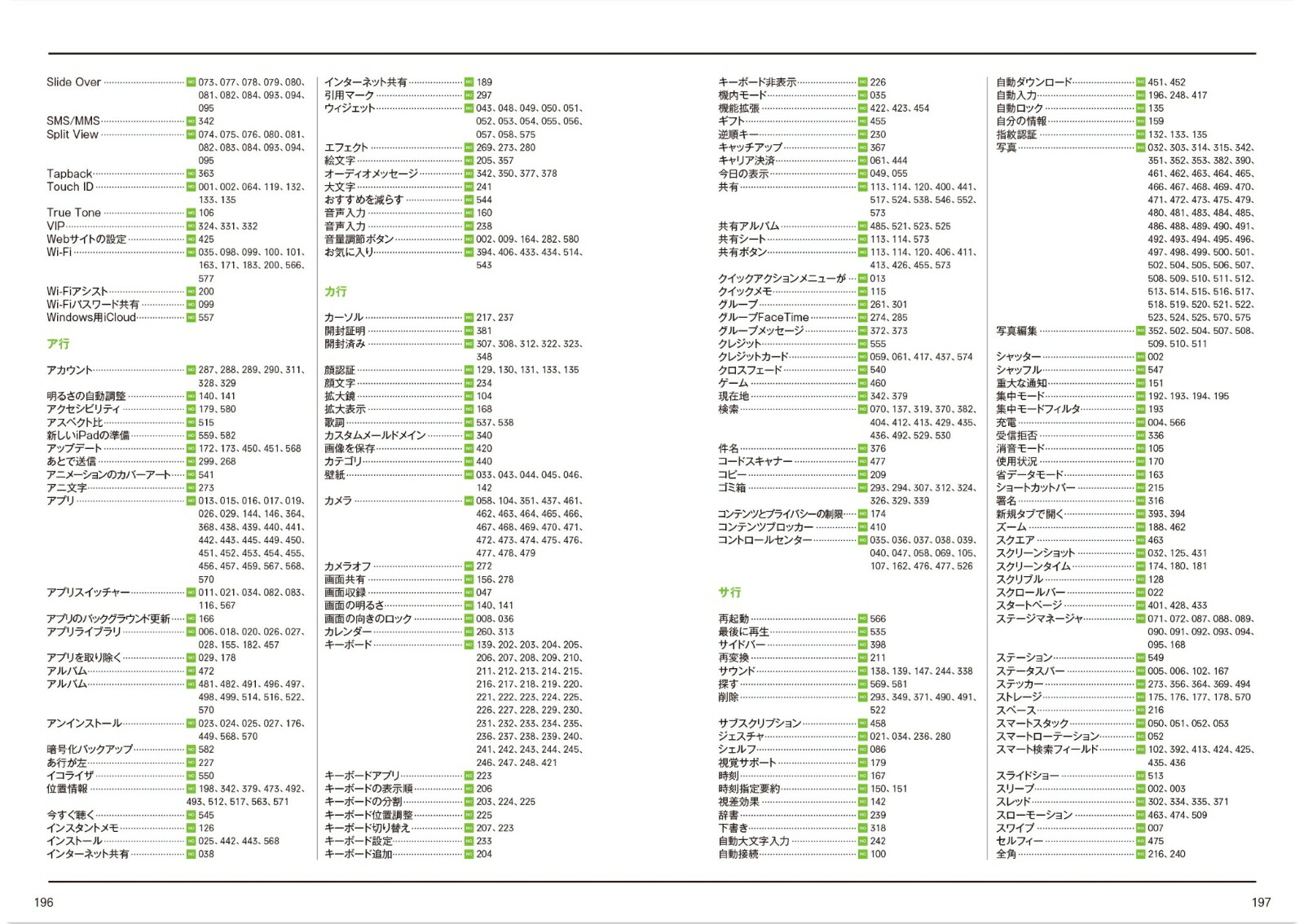
Task: Select the "アップデート" entry
Action: [74, 448]
